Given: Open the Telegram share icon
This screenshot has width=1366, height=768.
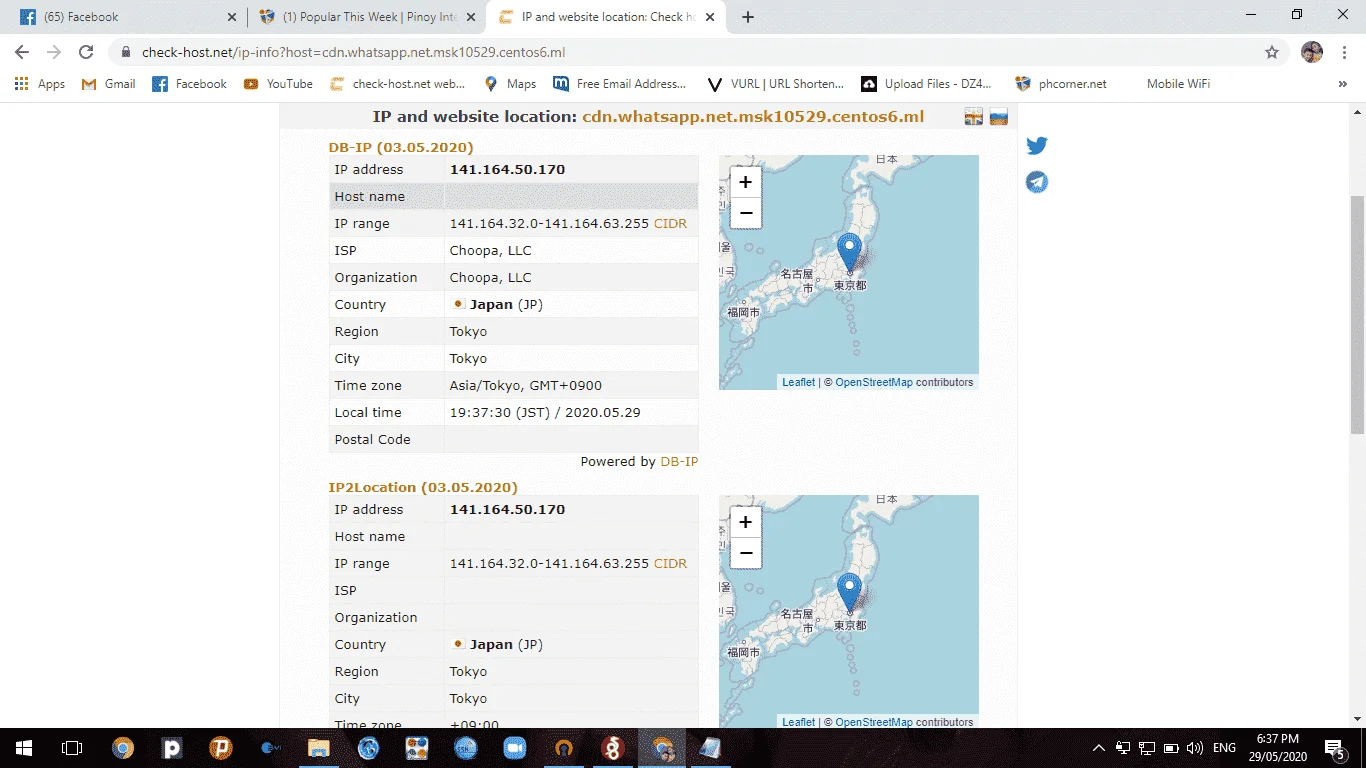Looking at the screenshot, I should coord(1037,182).
